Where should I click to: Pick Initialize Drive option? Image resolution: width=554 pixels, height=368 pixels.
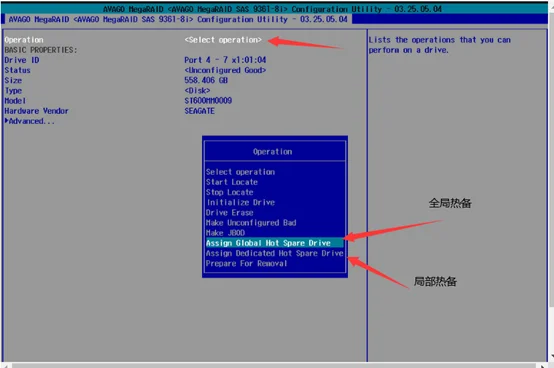[x=241, y=202]
